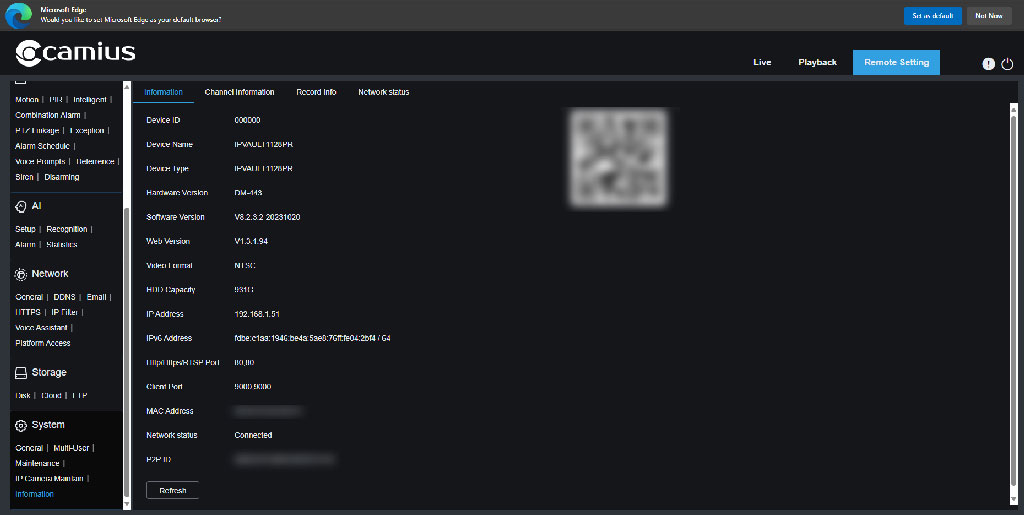Open the Playback page

[x=817, y=63]
